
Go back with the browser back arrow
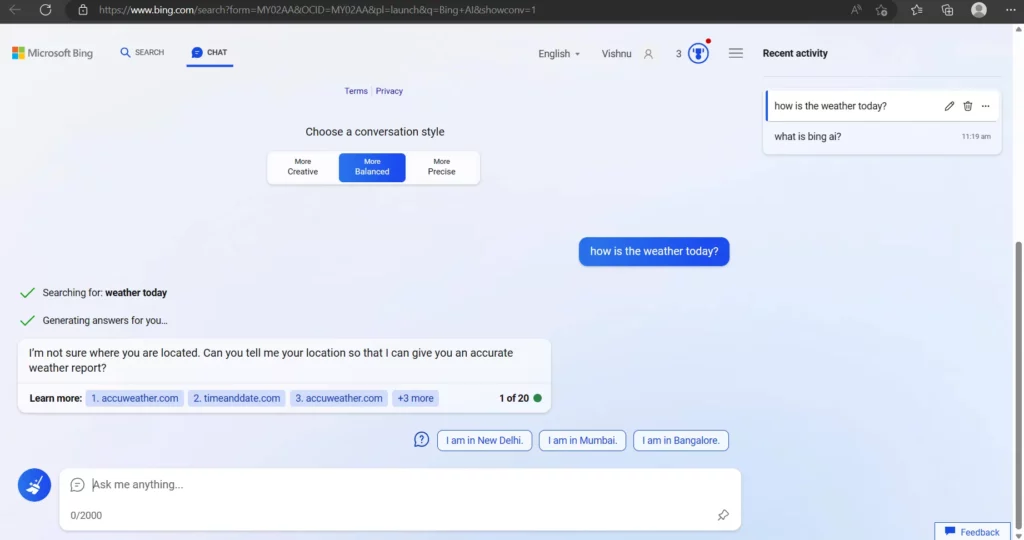tap(14, 10)
